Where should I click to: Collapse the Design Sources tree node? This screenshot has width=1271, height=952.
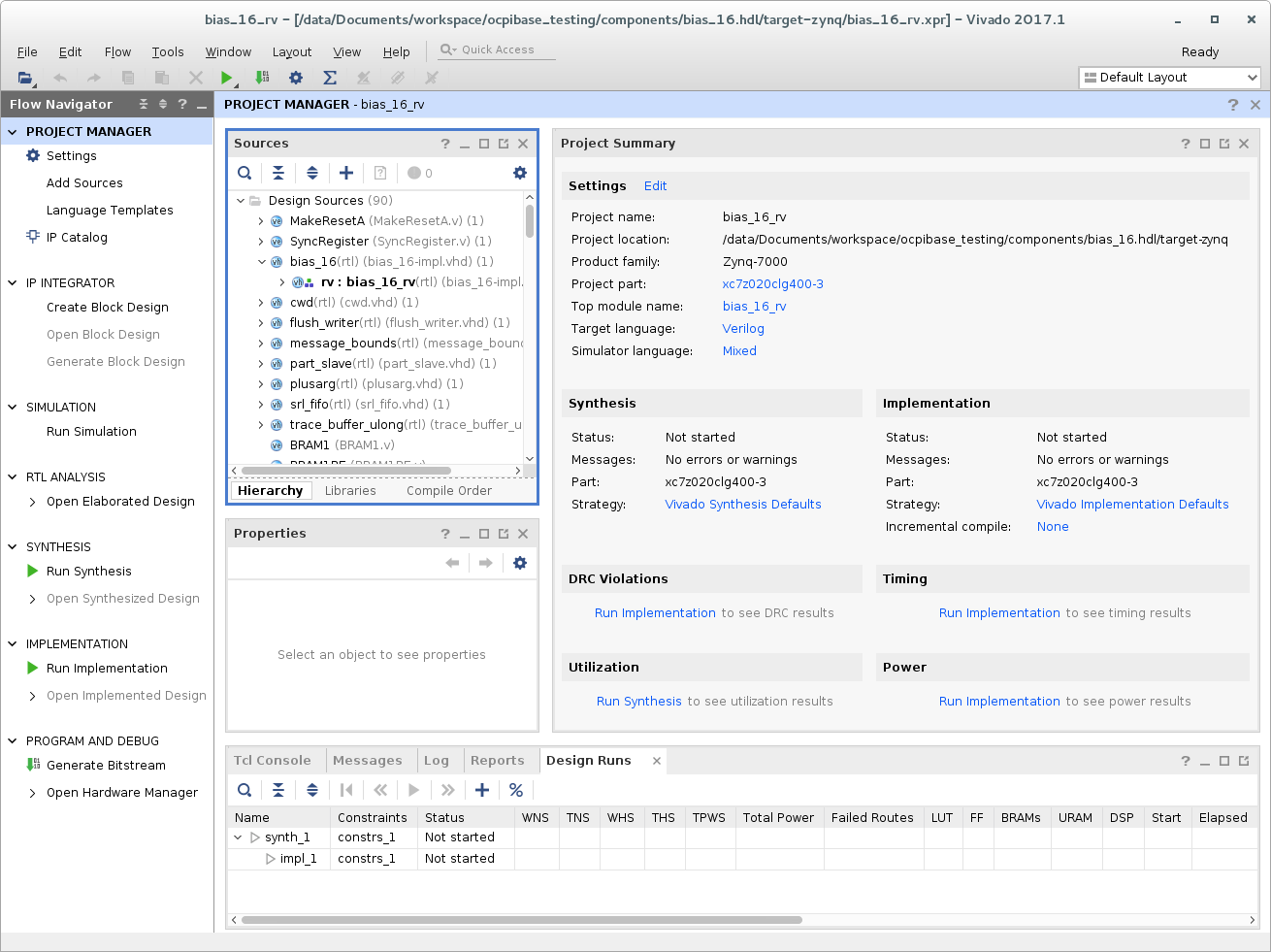(x=241, y=201)
